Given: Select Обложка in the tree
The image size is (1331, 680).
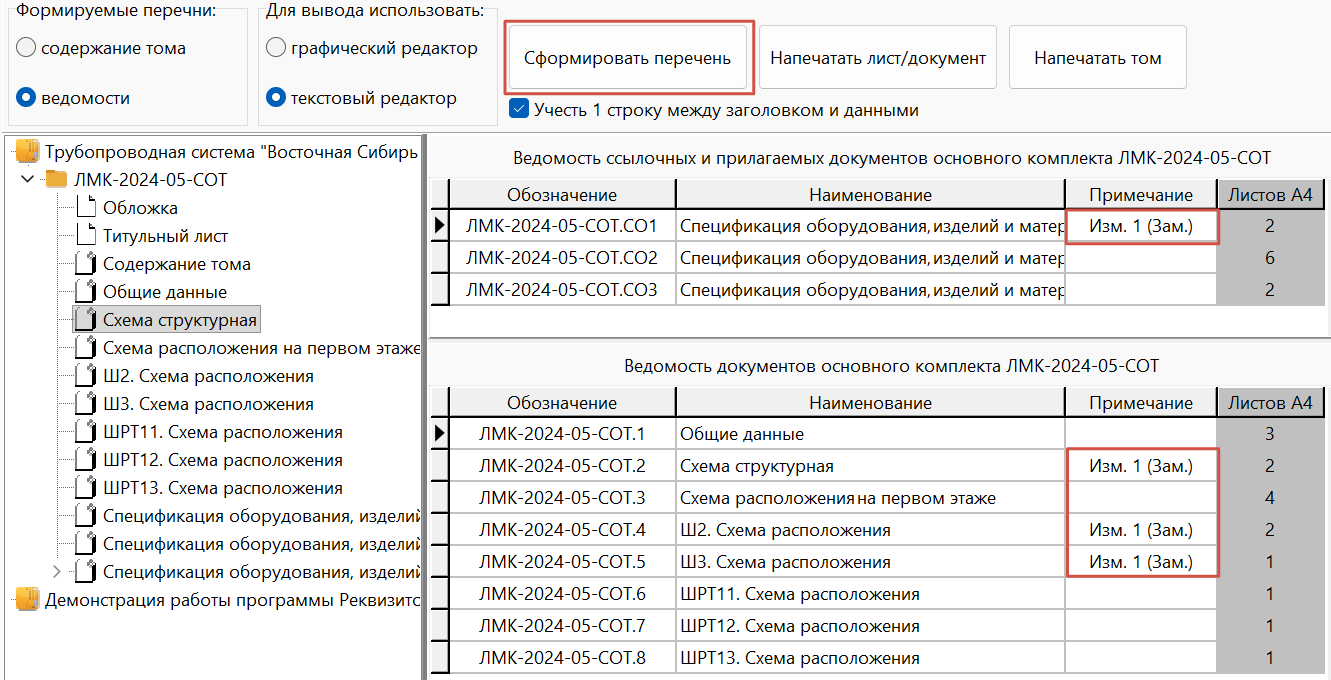Looking at the screenshot, I should click(140, 208).
